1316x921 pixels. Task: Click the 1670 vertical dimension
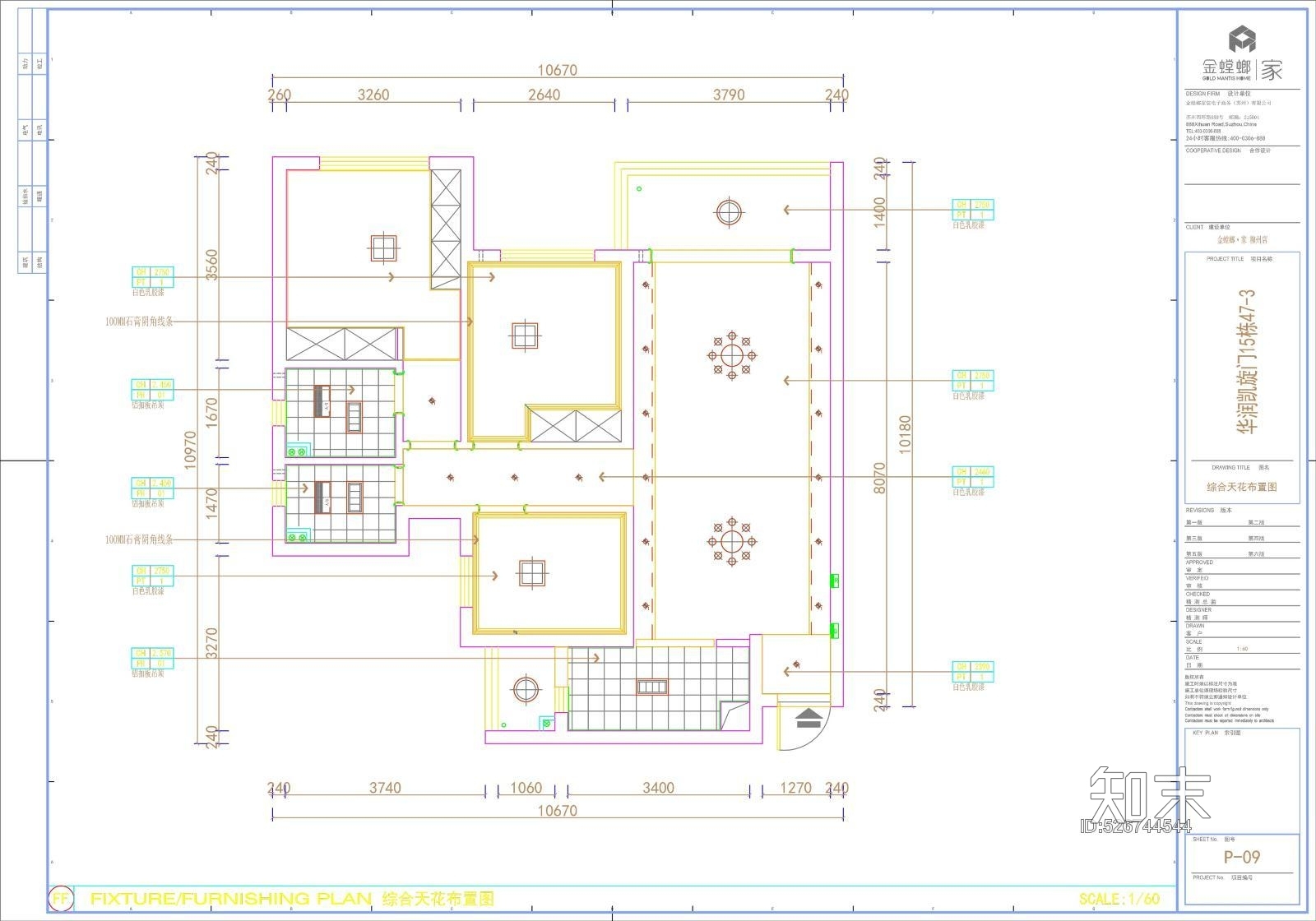(211, 414)
